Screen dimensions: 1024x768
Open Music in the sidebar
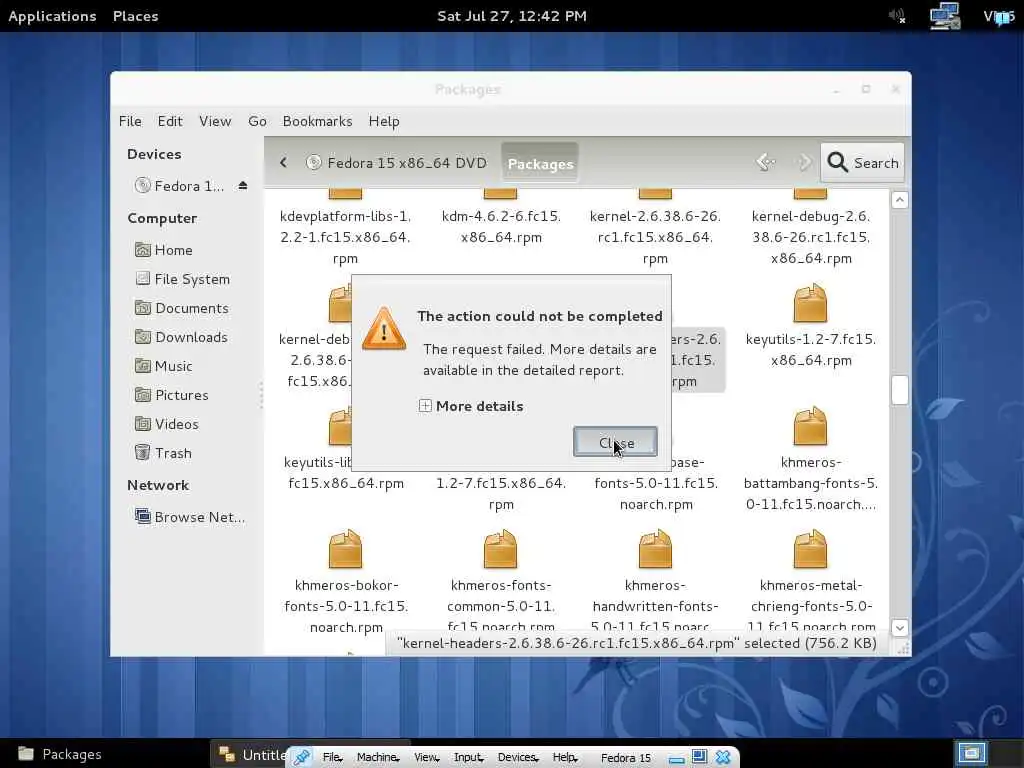[x=163, y=366]
